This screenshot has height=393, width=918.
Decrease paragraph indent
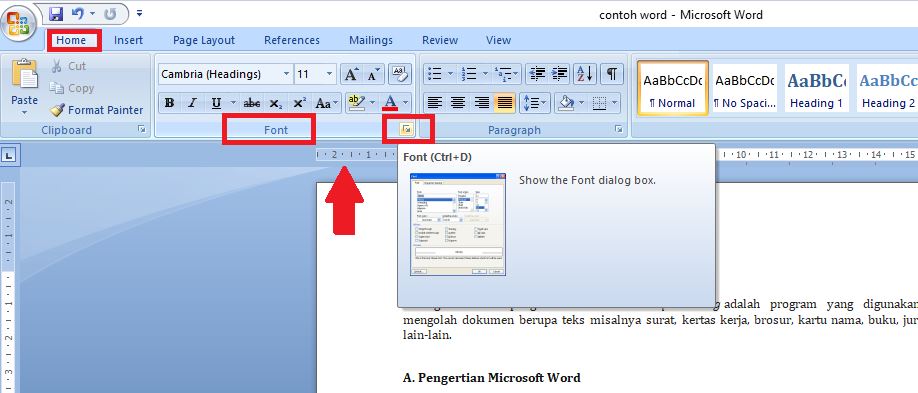(x=537, y=74)
